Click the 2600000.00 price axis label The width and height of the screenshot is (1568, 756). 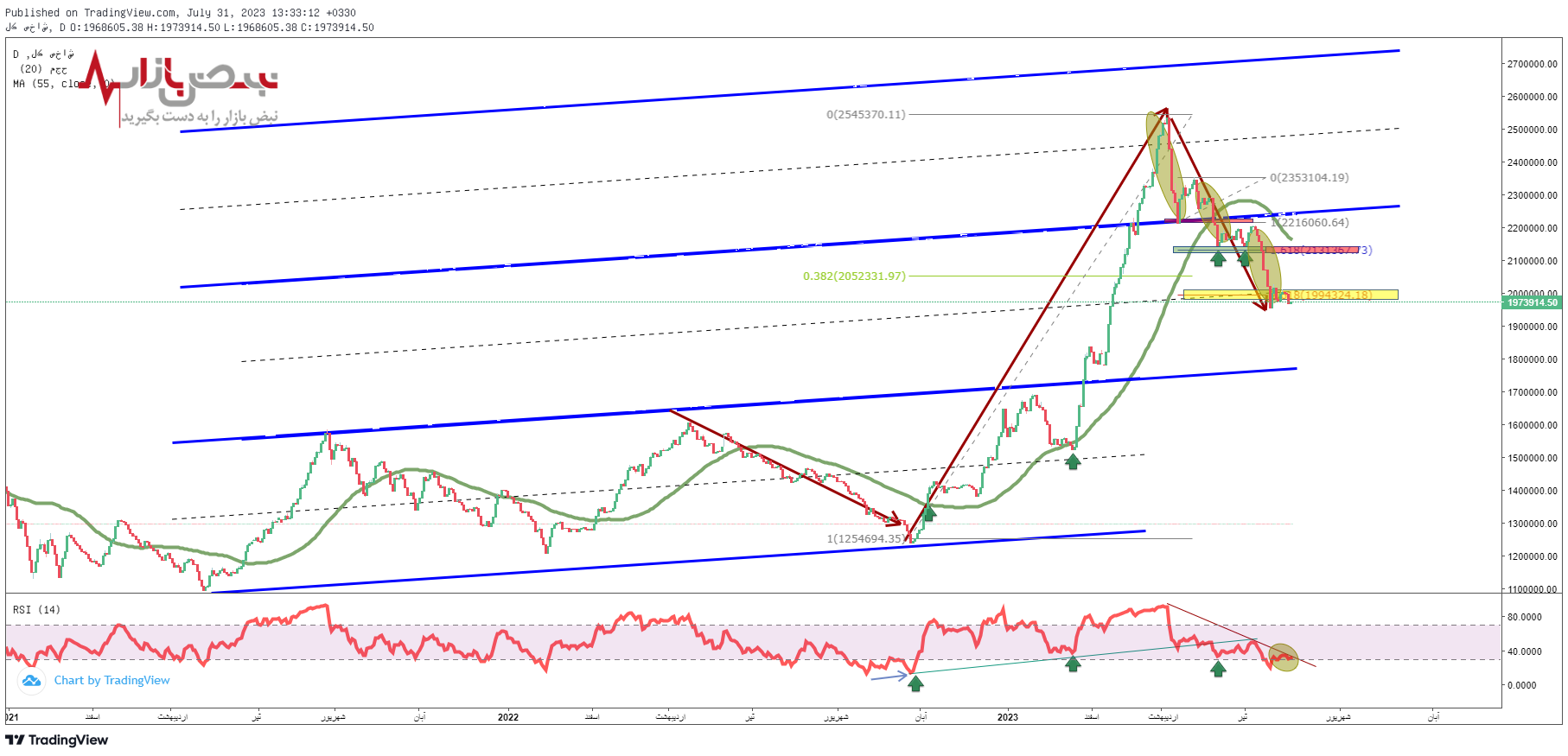click(x=1532, y=97)
